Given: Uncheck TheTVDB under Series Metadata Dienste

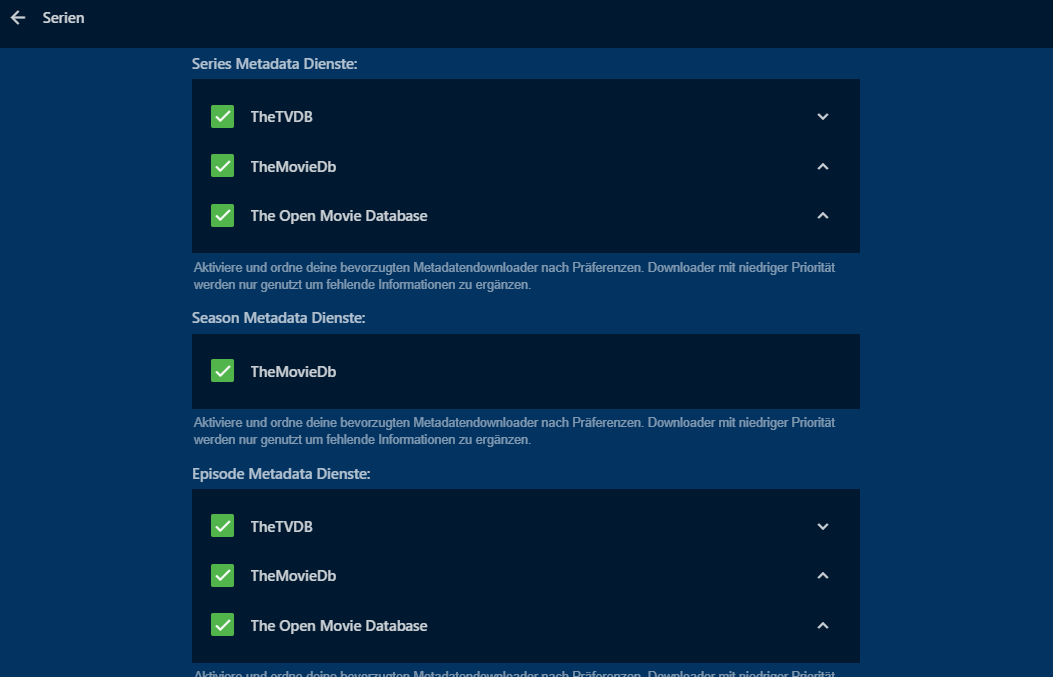Looking at the screenshot, I should [222, 116].
